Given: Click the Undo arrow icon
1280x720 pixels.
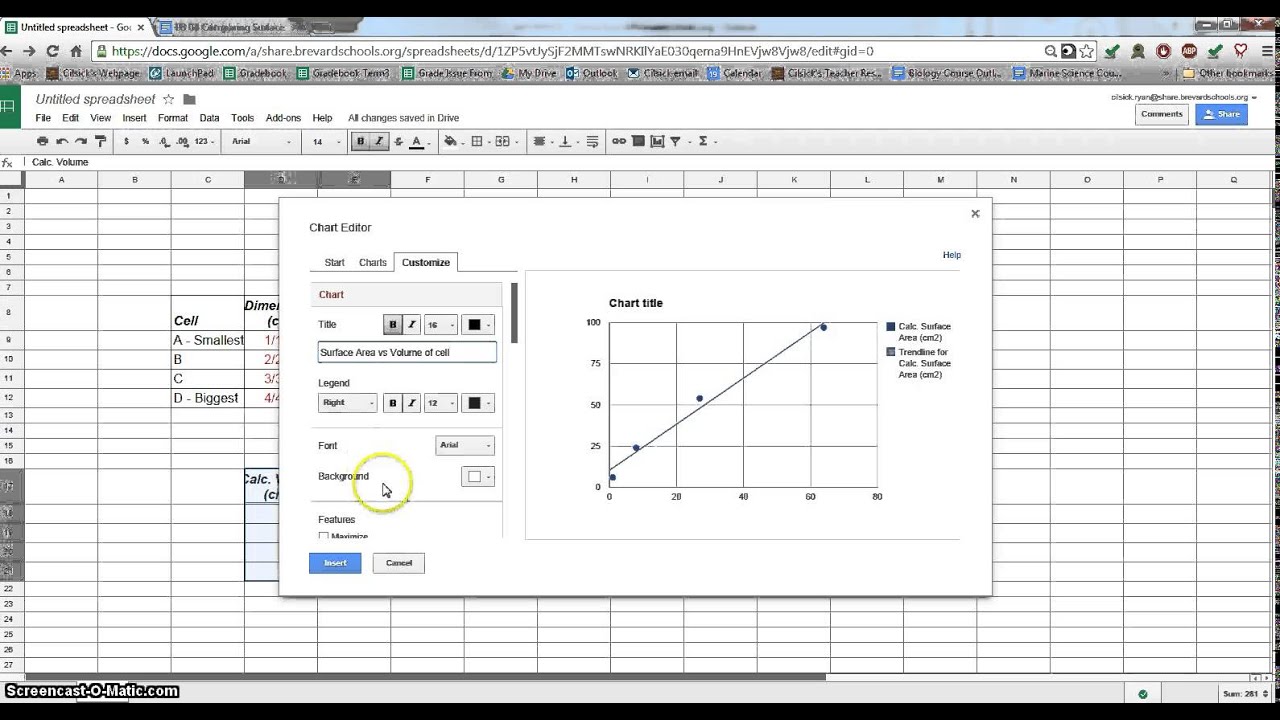Looking at the screenshot, I should click(x=62, y=141).
